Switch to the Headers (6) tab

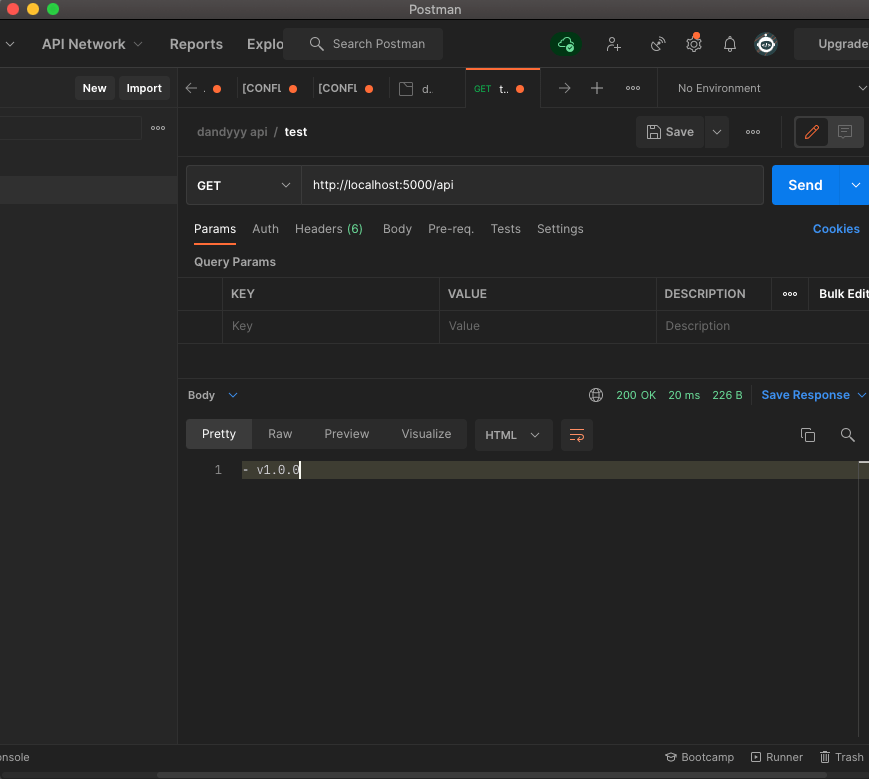pos(329,229)
